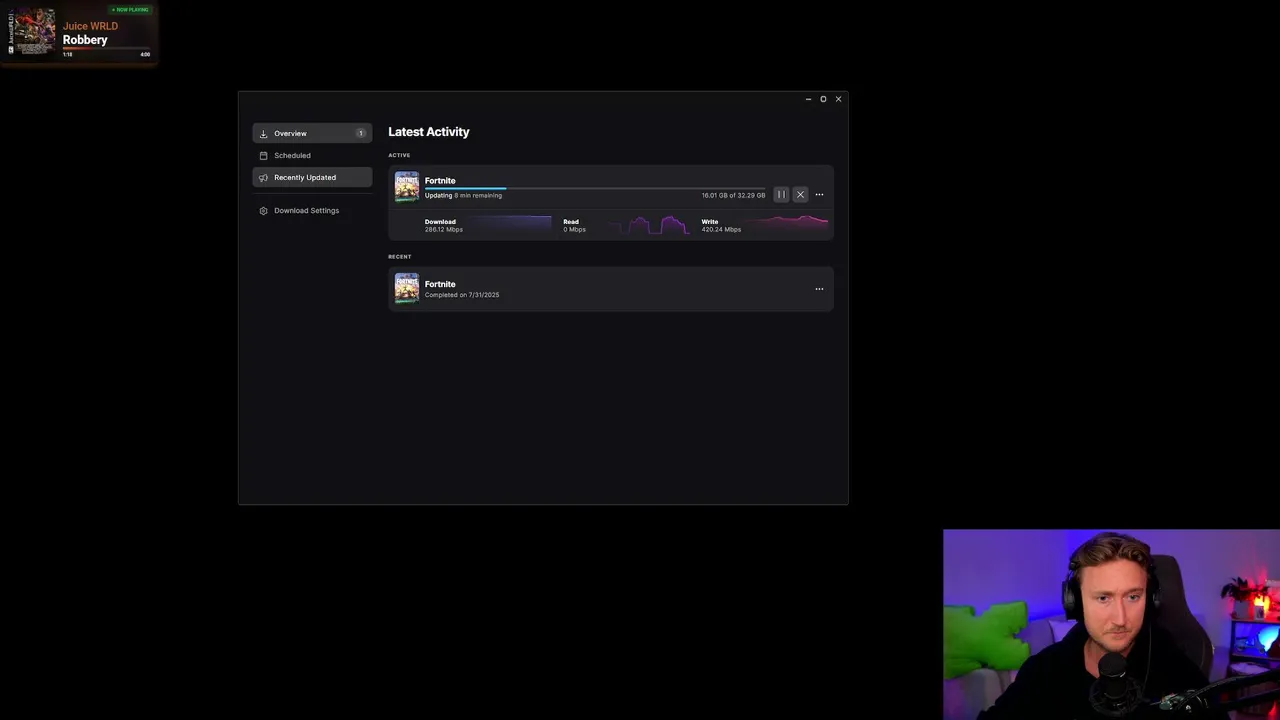Pause the Fortnite update download
Image resolution: width=1280 pixels, height=720 pixels.
pos(781,195)
